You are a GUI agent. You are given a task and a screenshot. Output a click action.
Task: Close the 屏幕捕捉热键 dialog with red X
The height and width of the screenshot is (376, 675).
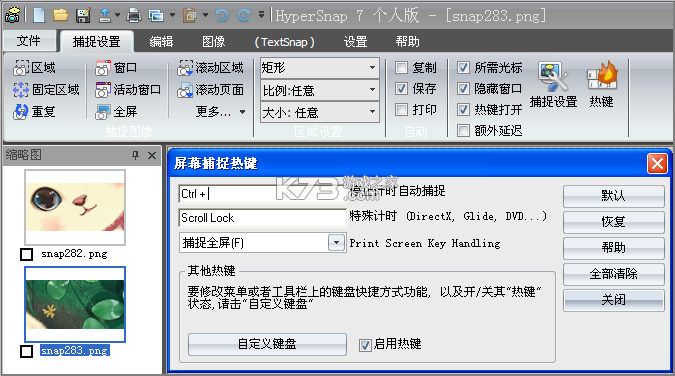(x=657, y=164)
